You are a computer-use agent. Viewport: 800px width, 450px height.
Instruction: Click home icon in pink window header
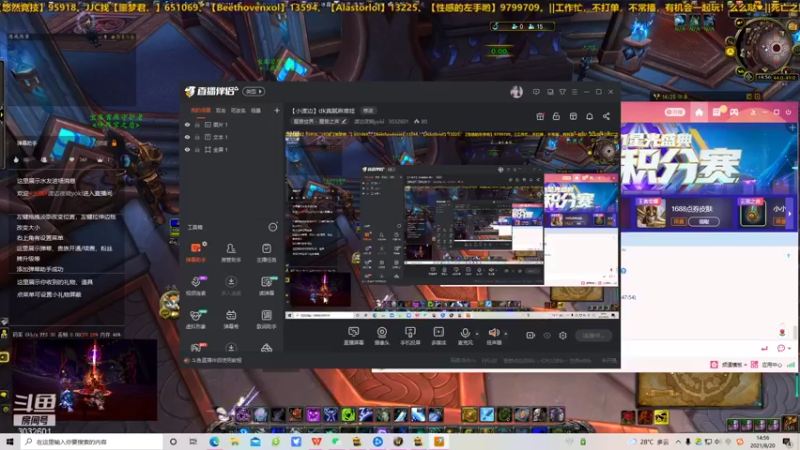[x=699, y=112]
